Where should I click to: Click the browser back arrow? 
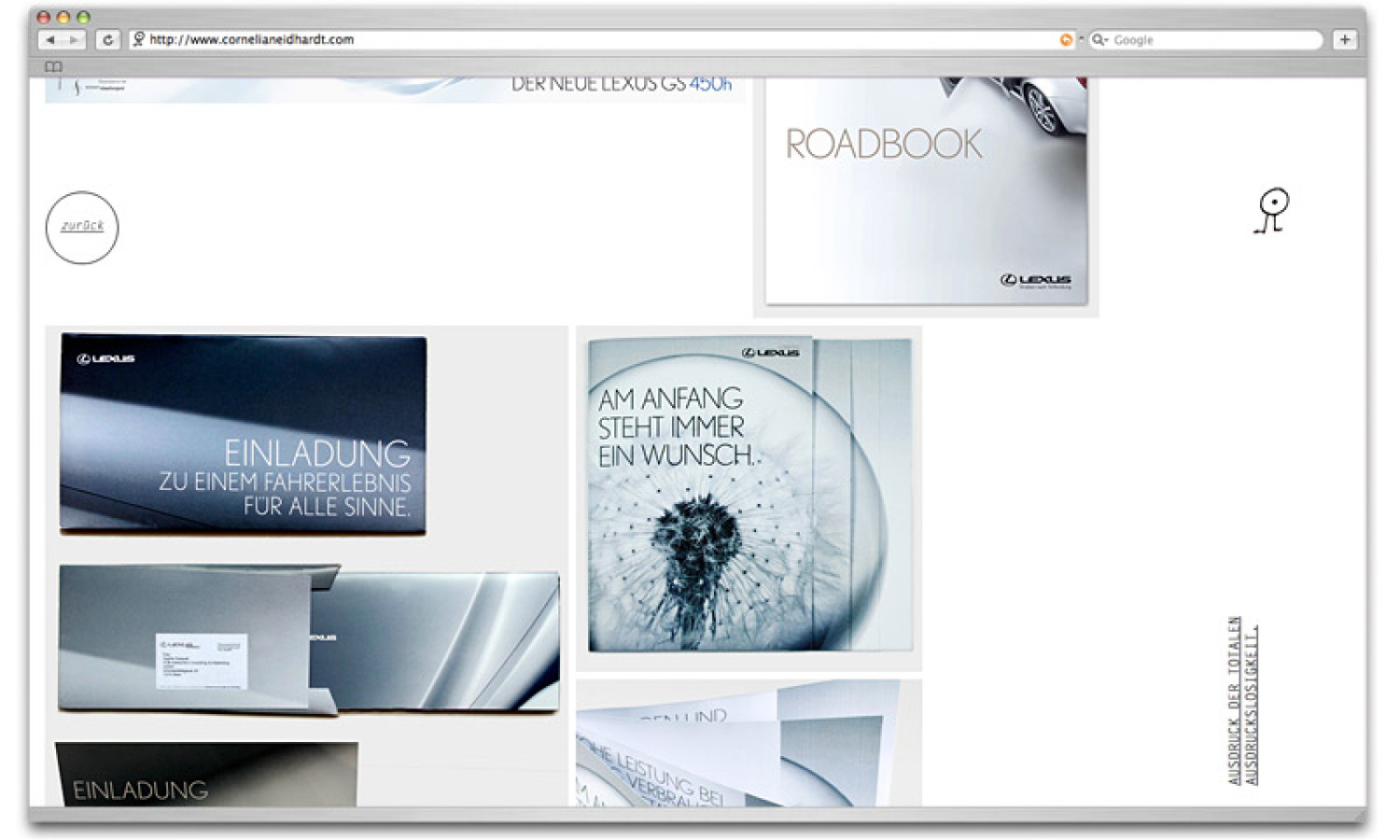50,40
